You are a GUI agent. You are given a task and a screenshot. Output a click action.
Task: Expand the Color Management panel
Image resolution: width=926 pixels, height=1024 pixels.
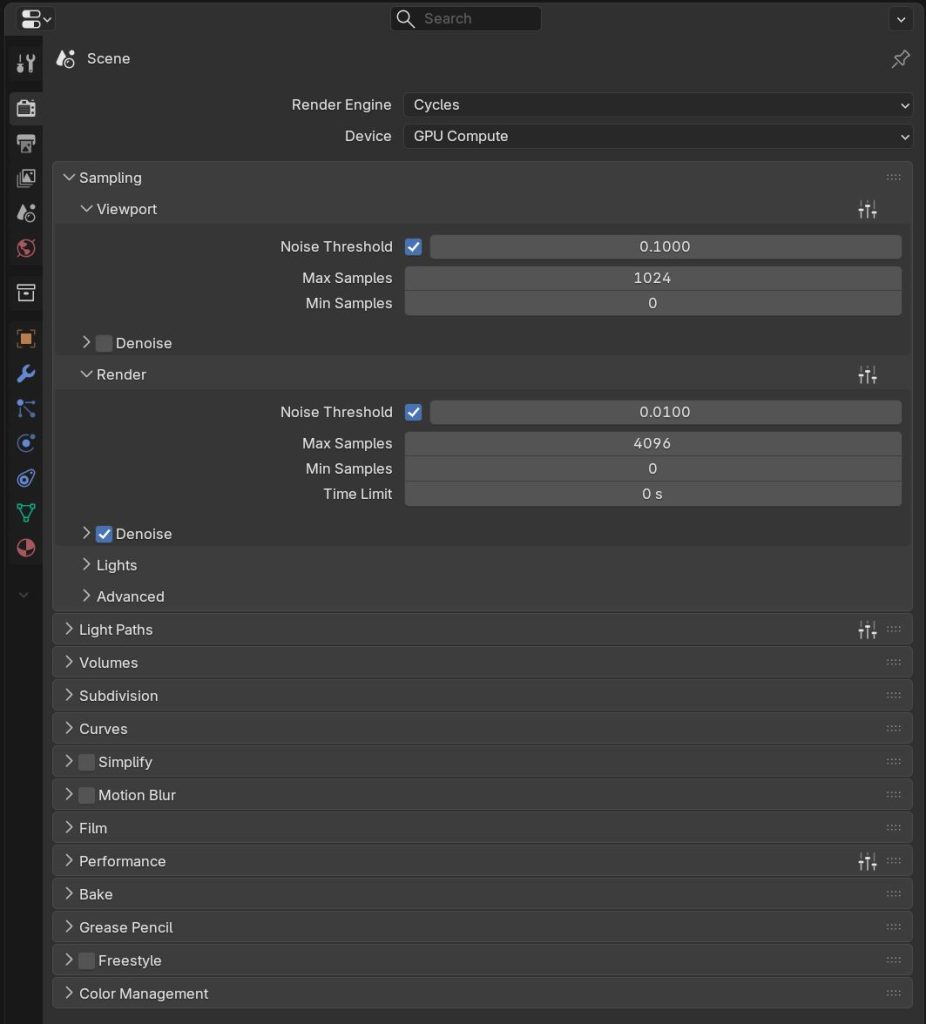143,994
